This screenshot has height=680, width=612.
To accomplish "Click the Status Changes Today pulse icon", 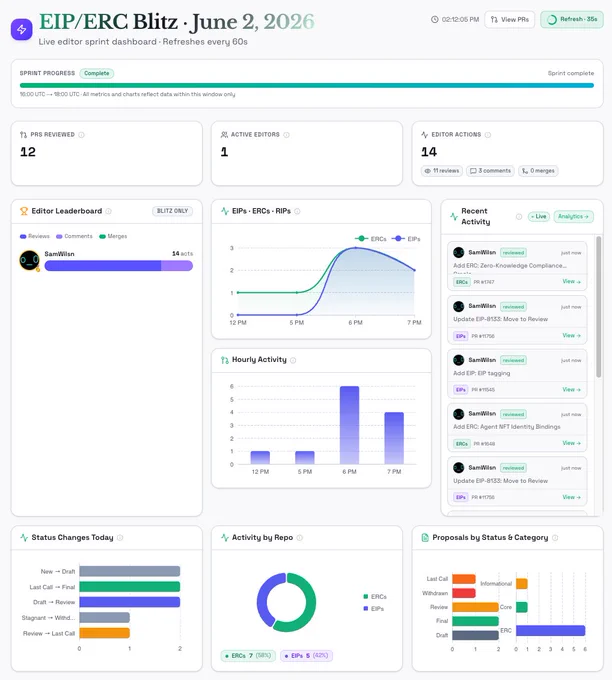I will pyautogui.click(x=24, y=538).
